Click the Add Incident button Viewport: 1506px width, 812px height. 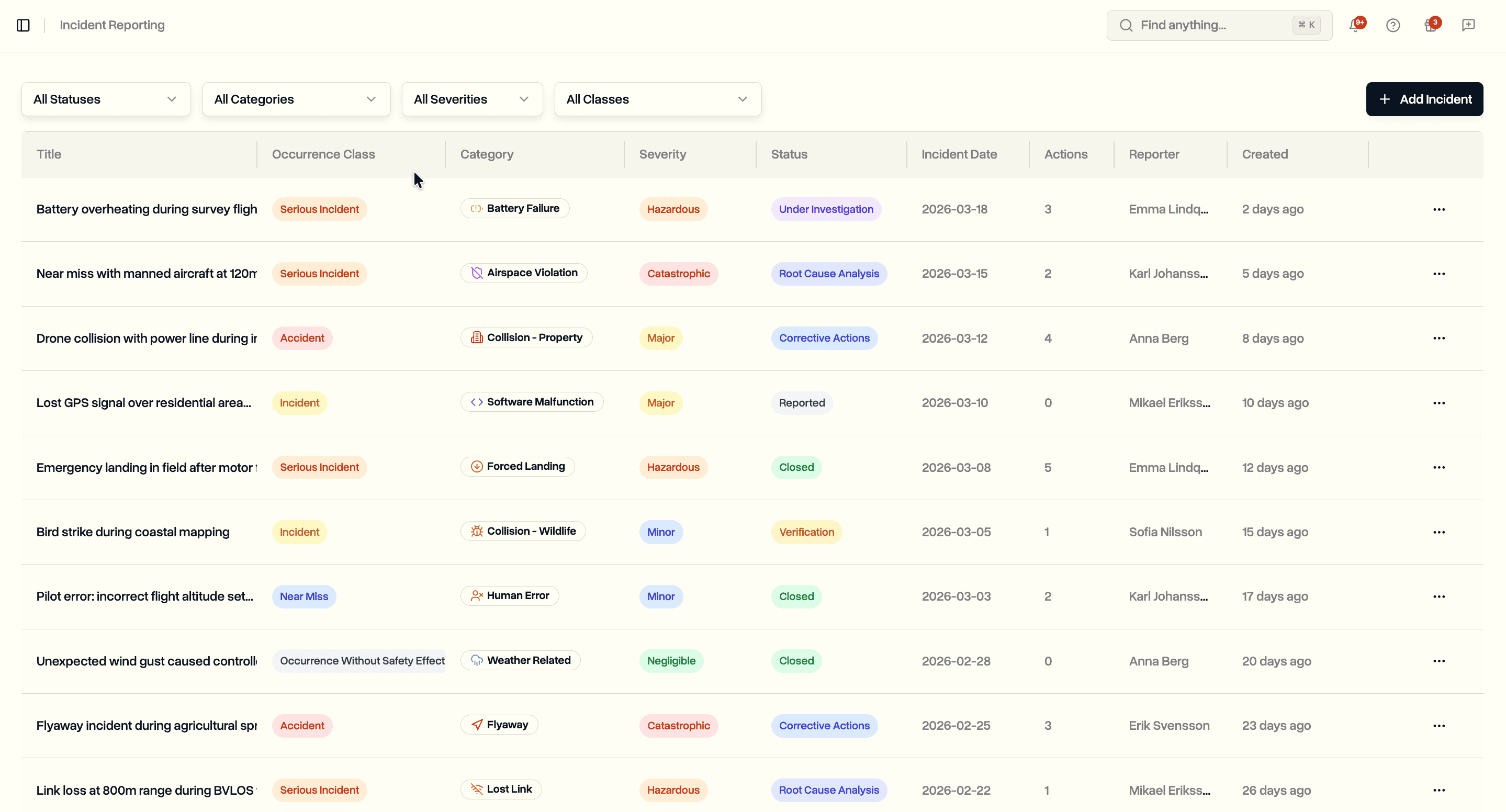click(x=1424, y=99)
